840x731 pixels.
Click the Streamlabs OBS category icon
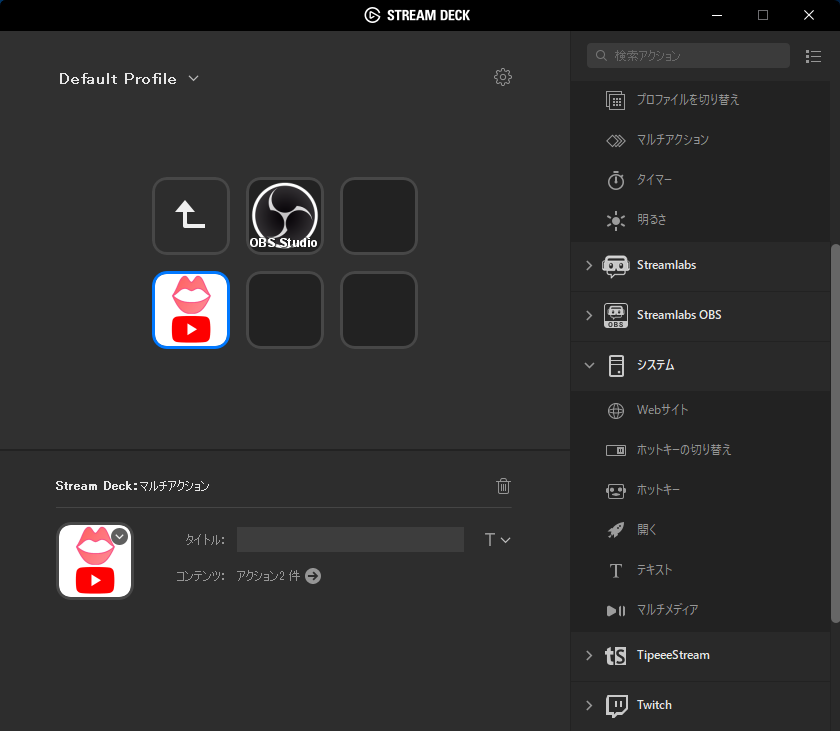[x=616, y=315]
